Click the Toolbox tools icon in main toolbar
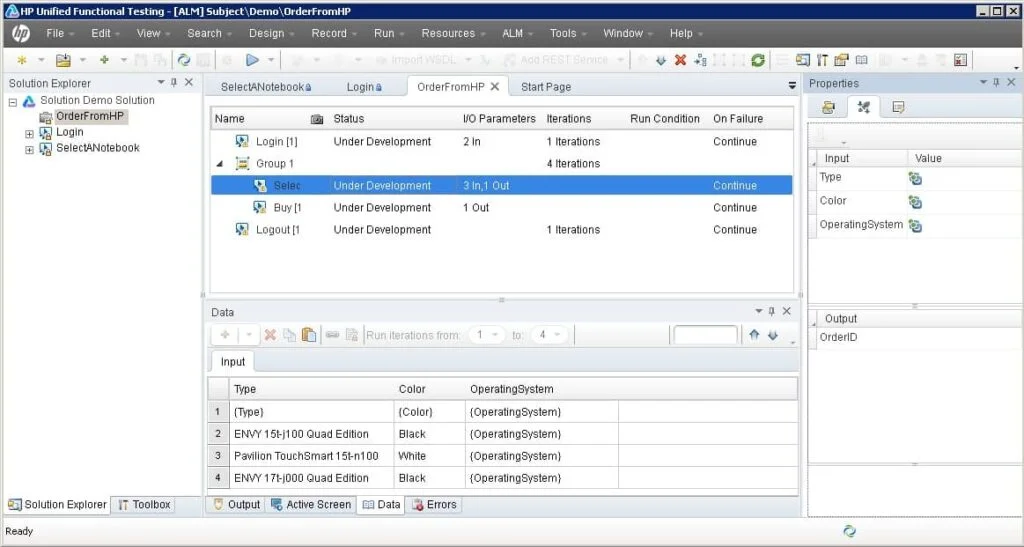Screen dimensions: 1024x547 point(822,60)
